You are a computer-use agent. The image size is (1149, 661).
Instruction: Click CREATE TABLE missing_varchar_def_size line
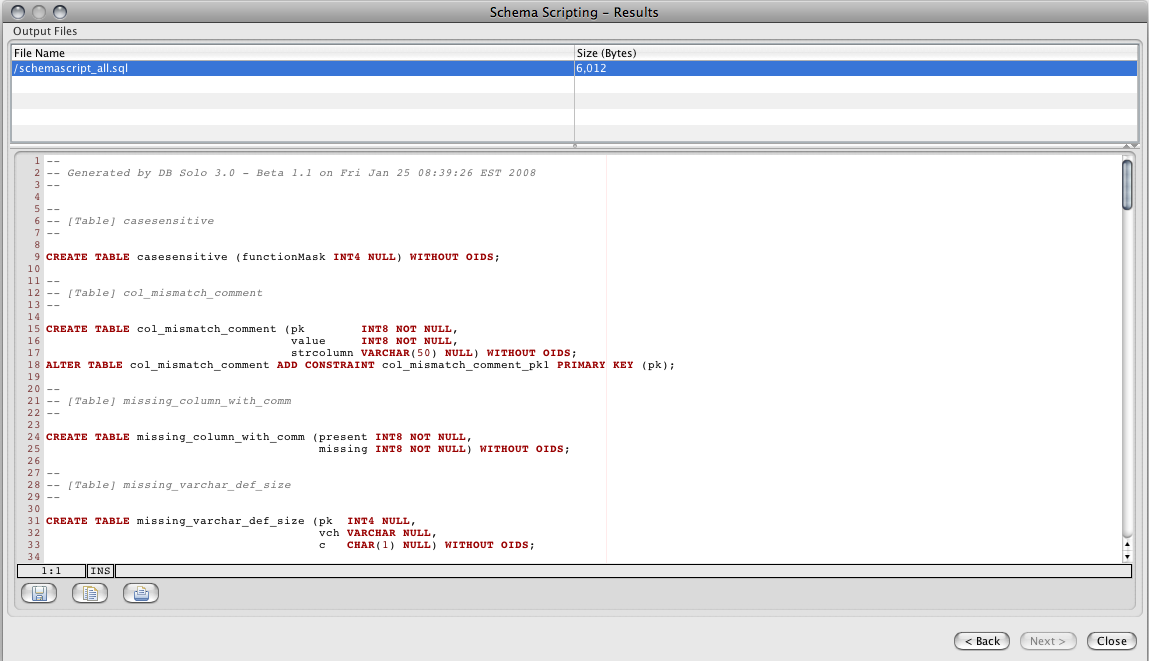[231, 521]
